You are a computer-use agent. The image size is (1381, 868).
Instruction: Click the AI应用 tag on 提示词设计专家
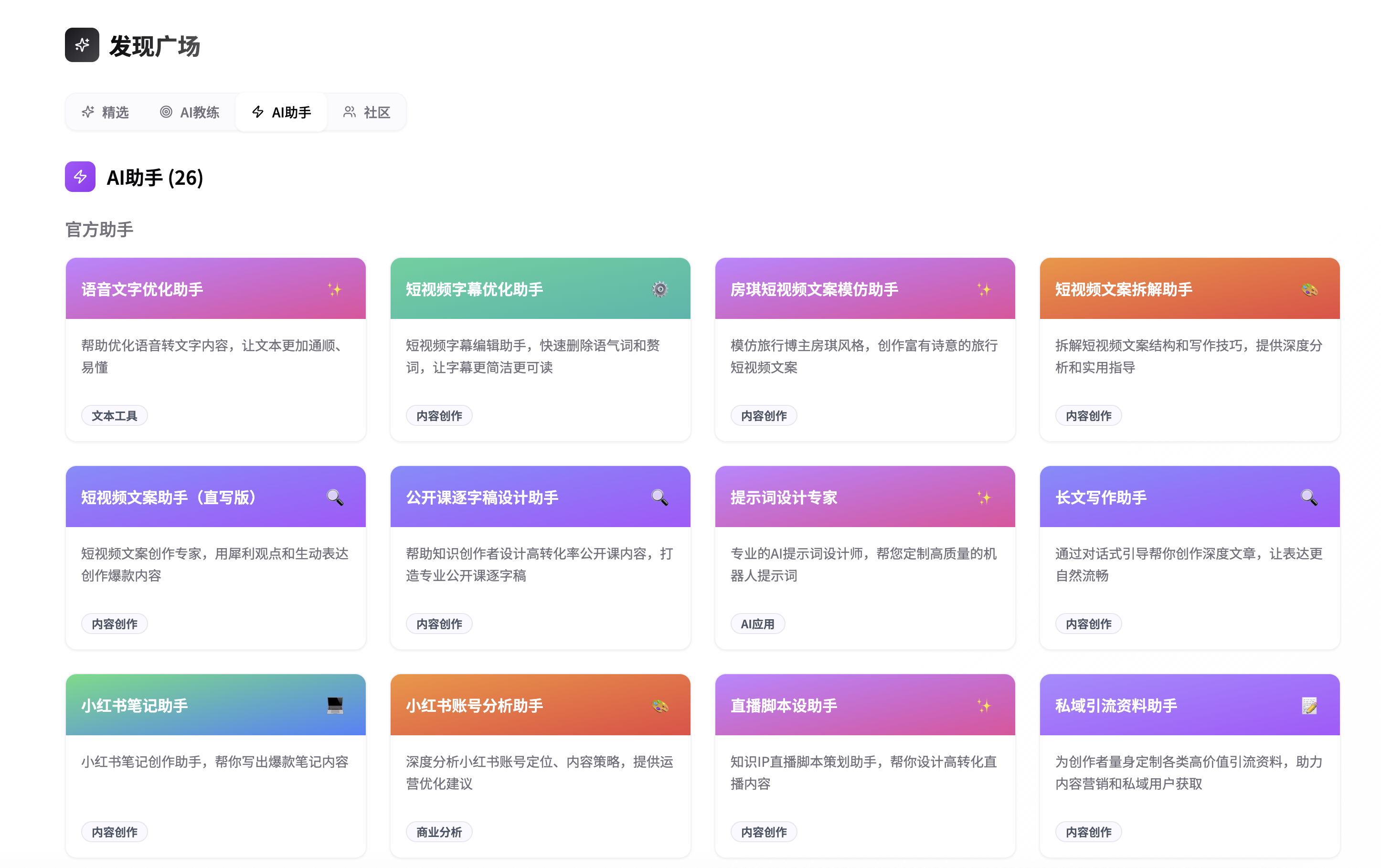757,624
